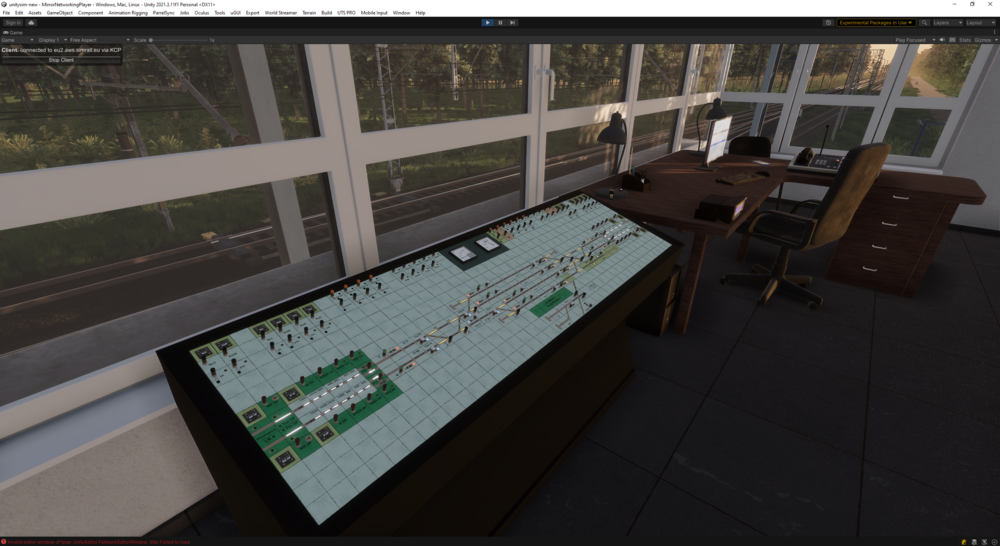Viewport: 1000px width, 546px height.
Task: Mute game audio speaker toggle
Action: (x=942, y=40)
